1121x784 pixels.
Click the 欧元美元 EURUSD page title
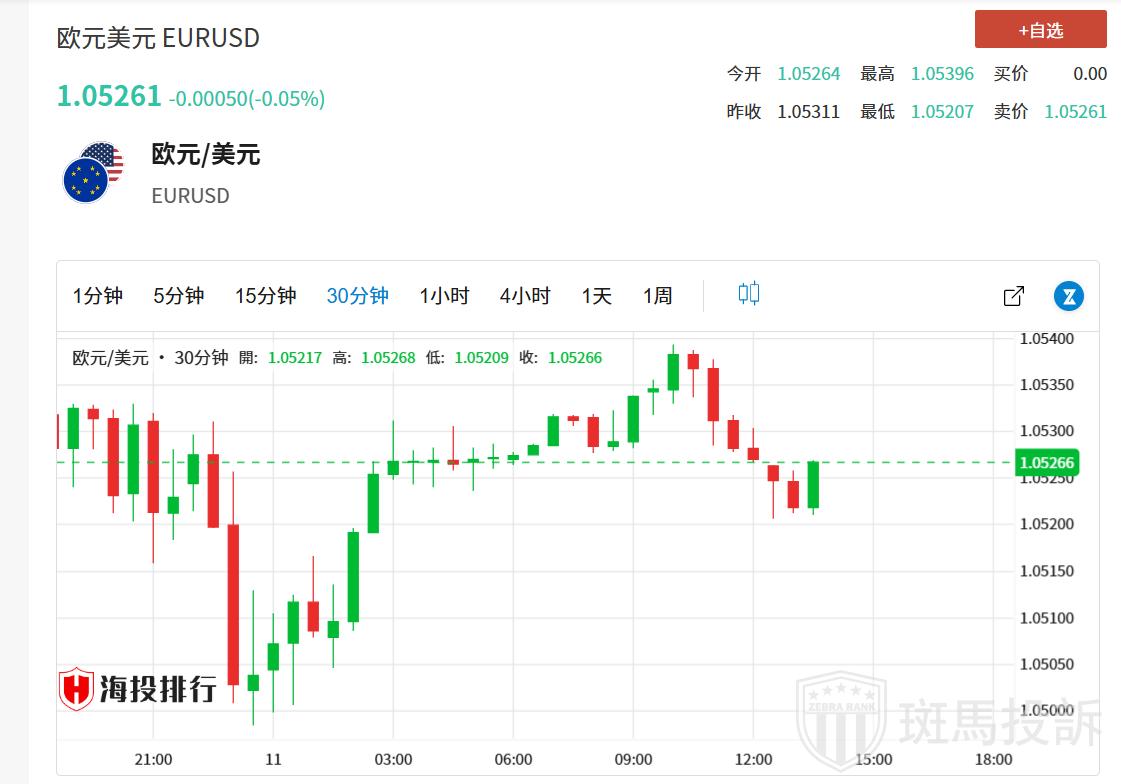[158, 38]
